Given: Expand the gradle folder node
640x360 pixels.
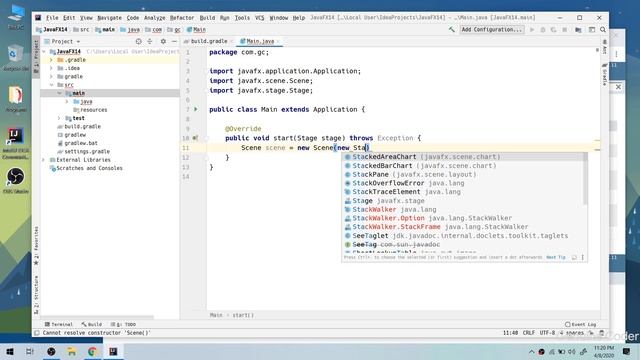Looking at the screenshot, I should coord(51,76).
